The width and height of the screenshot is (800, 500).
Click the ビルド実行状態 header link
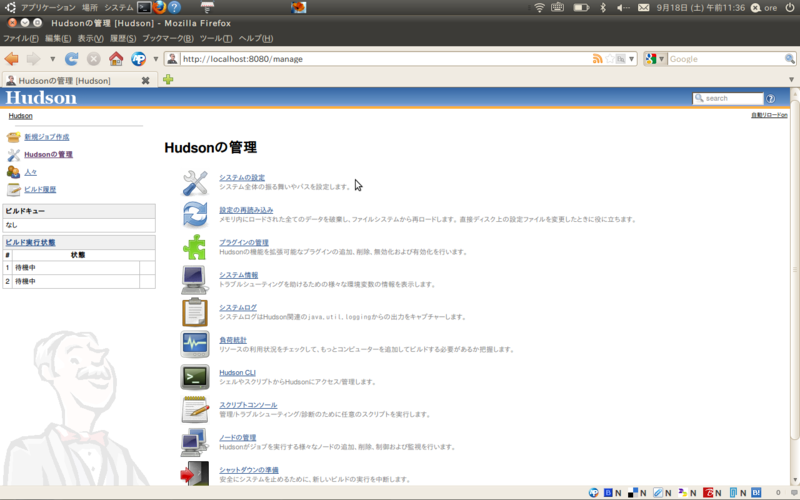point(30,243)
